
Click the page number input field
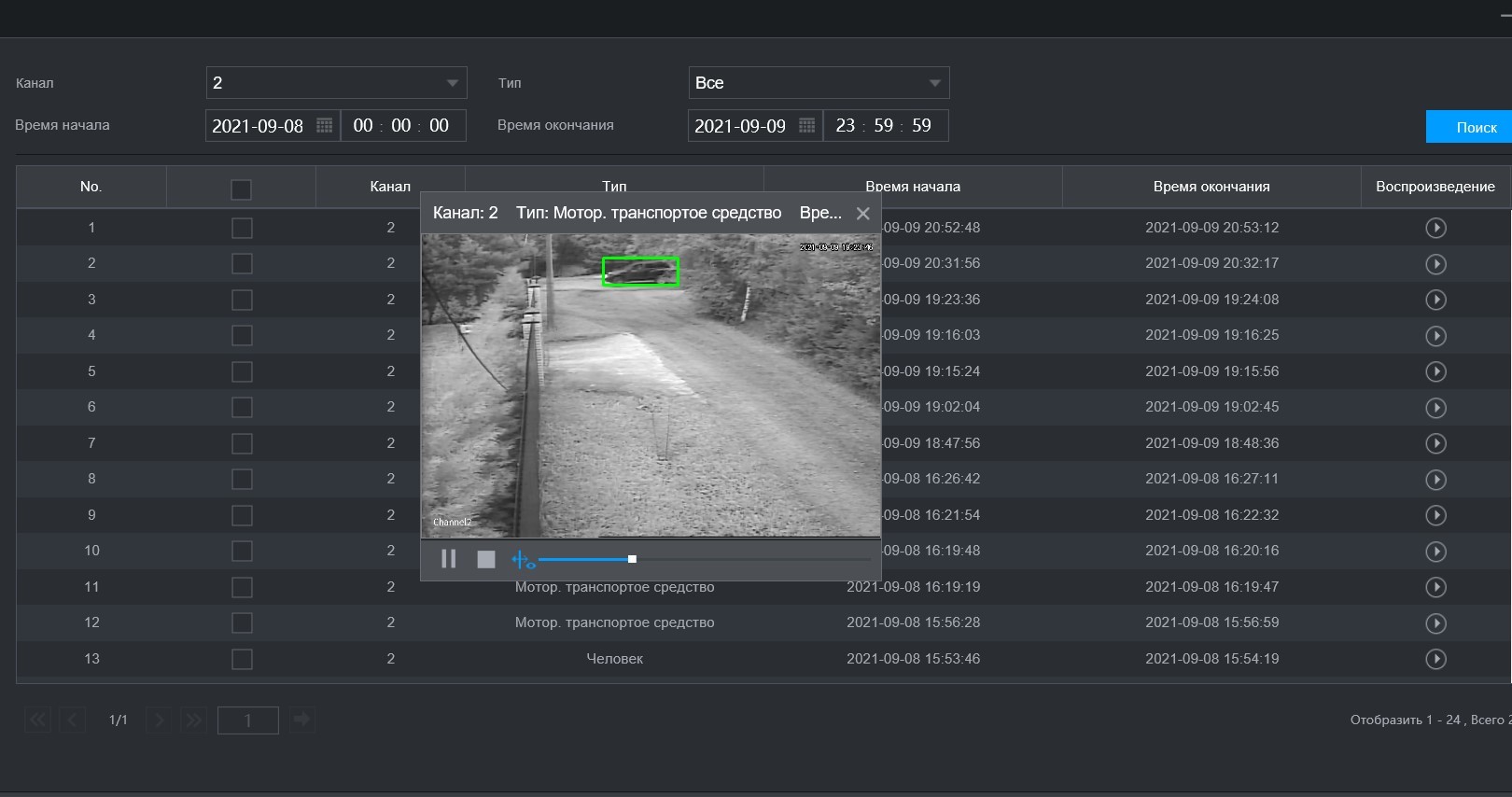click(247, 720)
